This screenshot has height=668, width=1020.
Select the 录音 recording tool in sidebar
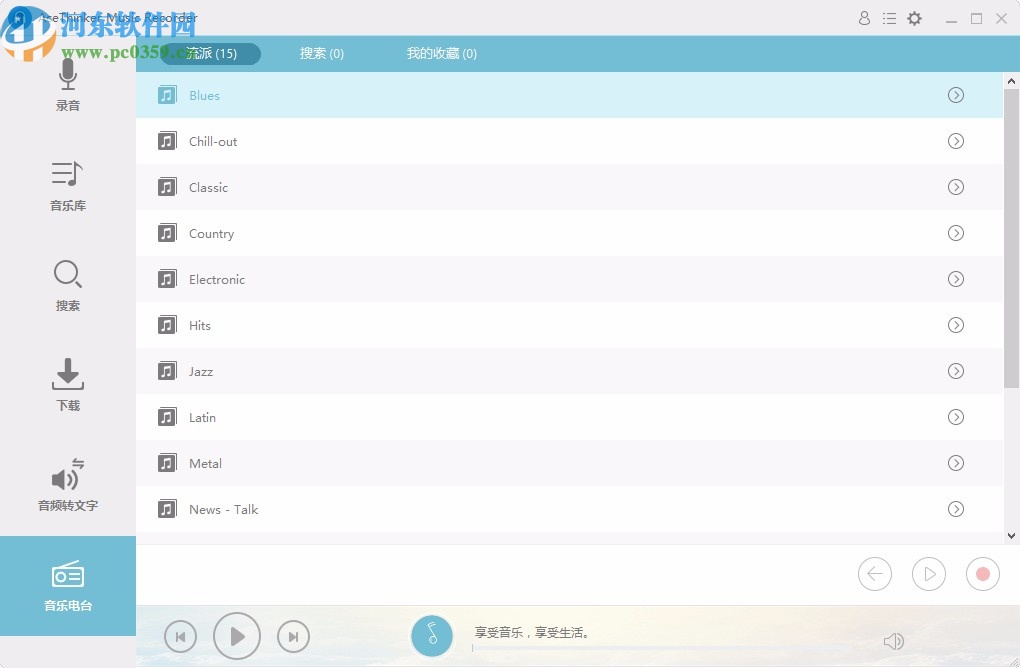point(67,85)
